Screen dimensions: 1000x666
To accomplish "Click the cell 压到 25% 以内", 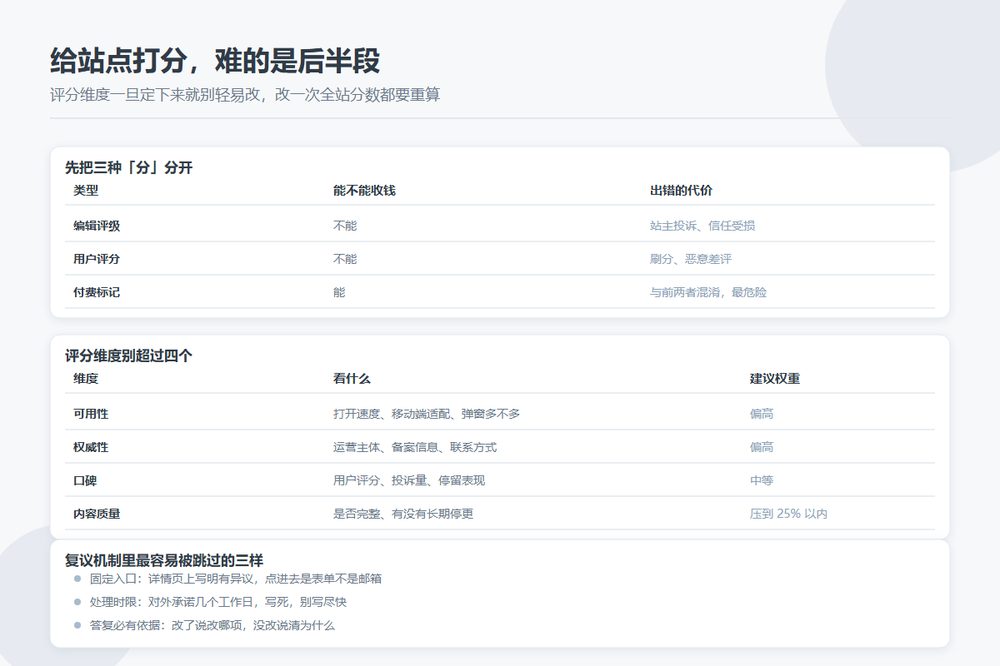I will tap(788, 513).
